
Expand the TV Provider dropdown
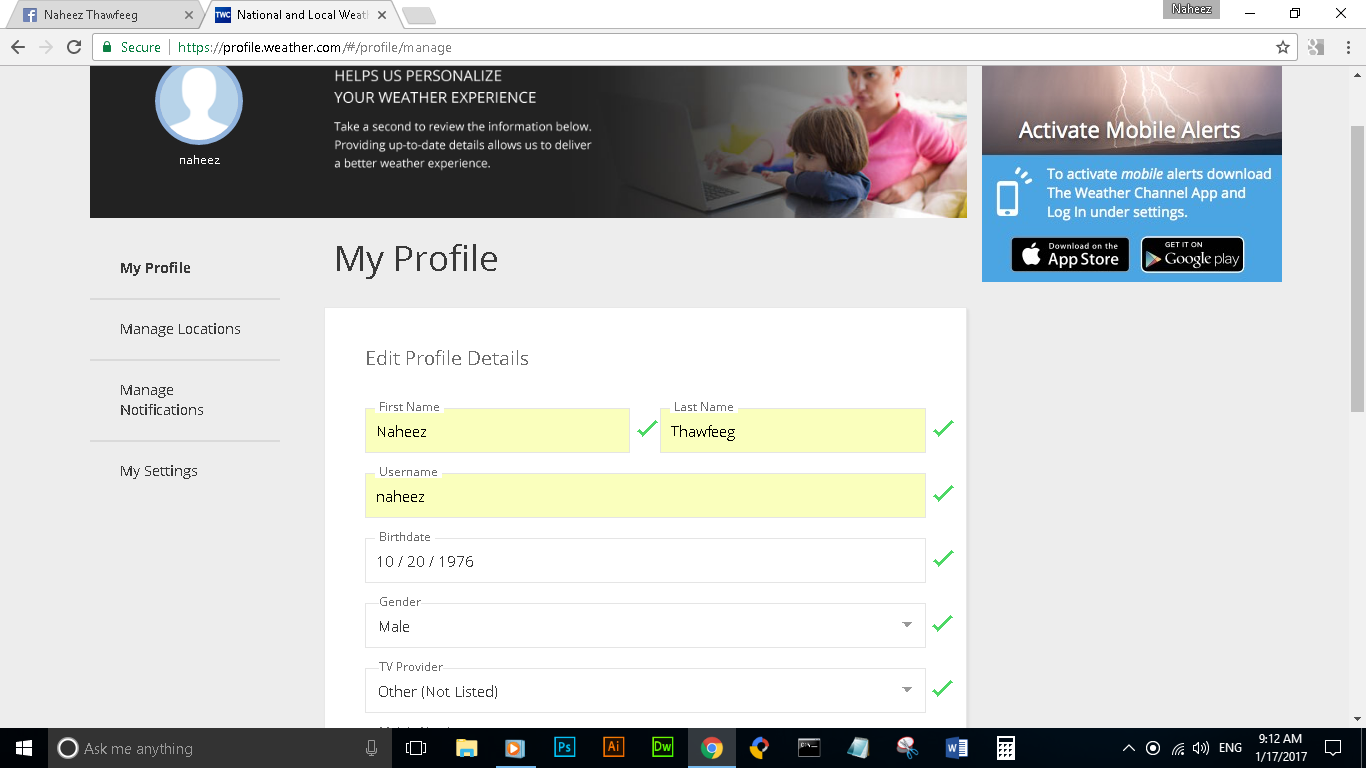pos(645,691)
